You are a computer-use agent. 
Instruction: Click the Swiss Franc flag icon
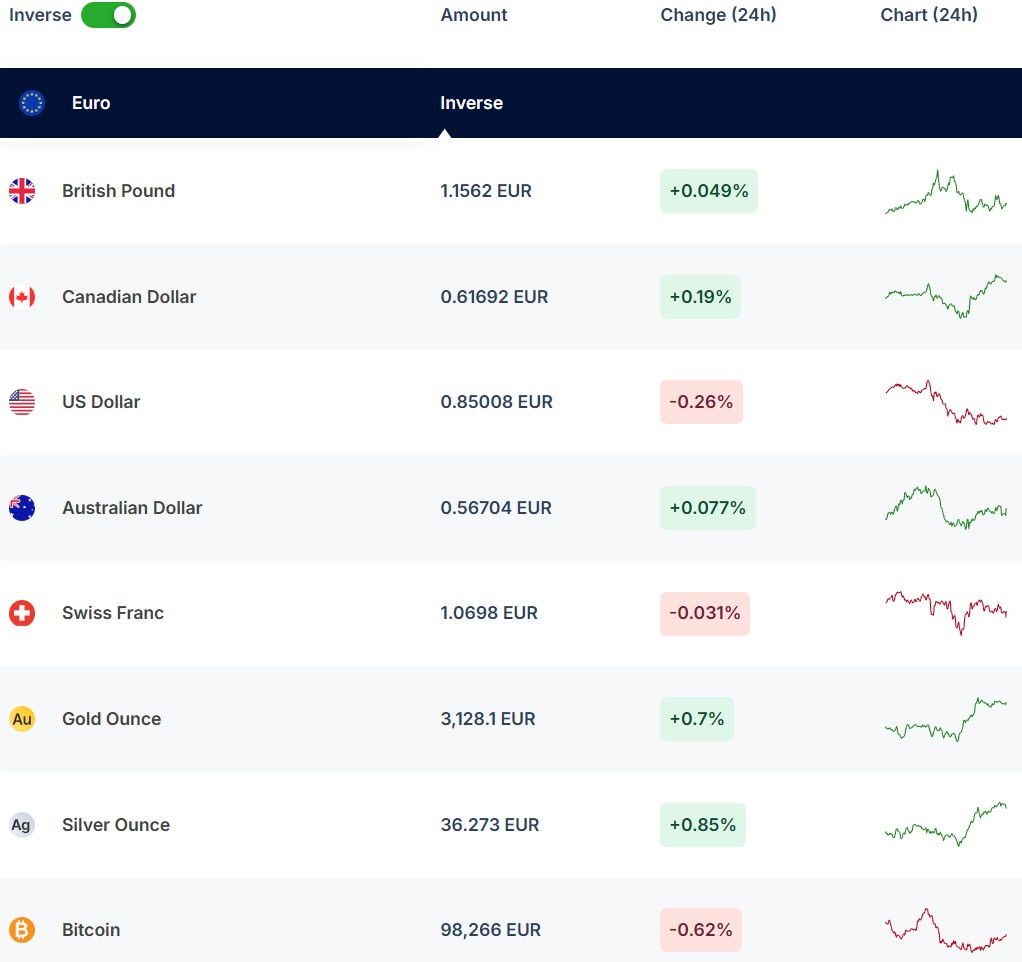22,613
